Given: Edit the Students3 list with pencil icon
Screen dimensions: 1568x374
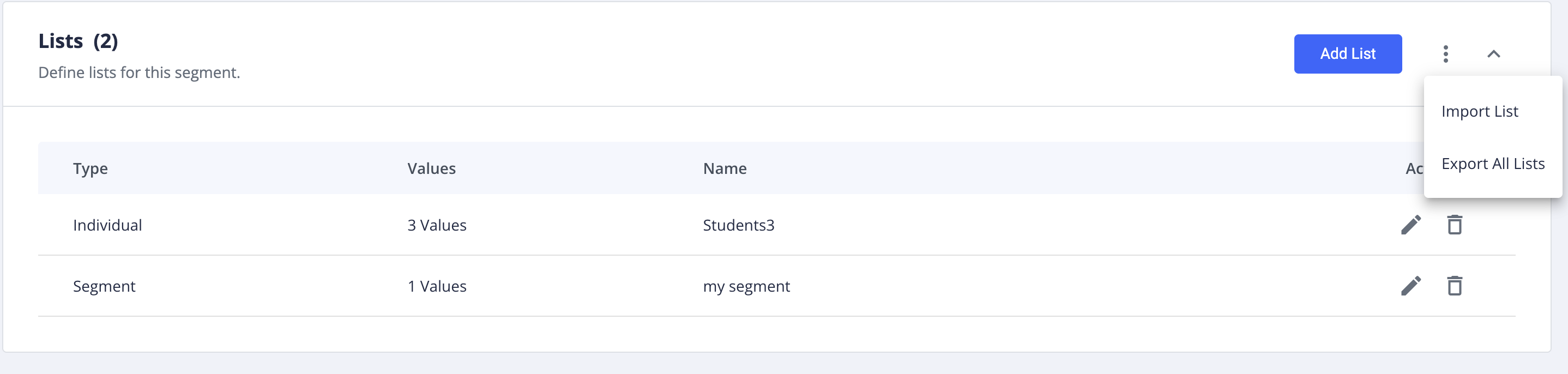Looking at the screenshot, I should coord(1410,225).
